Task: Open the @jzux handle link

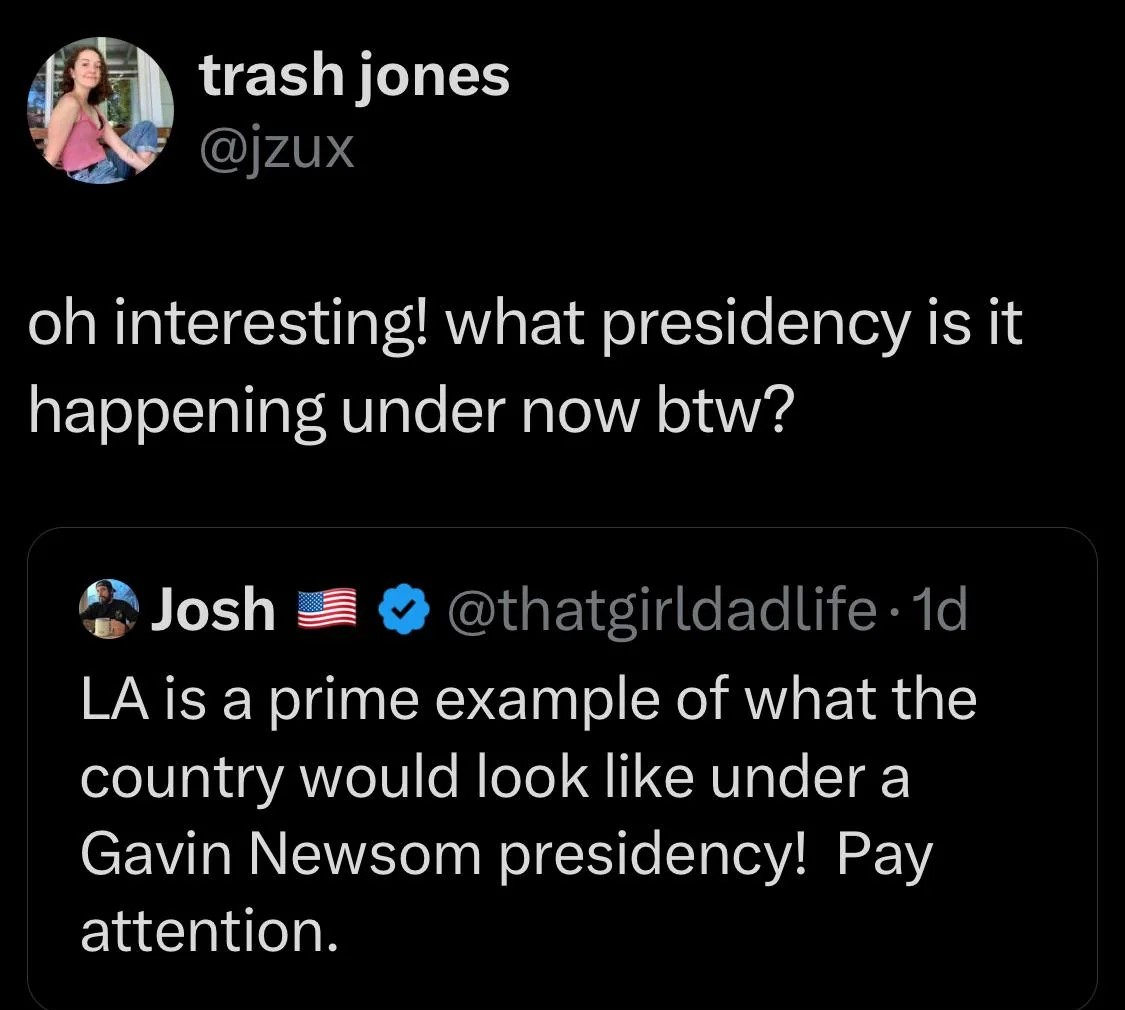Action: [277, 150]
